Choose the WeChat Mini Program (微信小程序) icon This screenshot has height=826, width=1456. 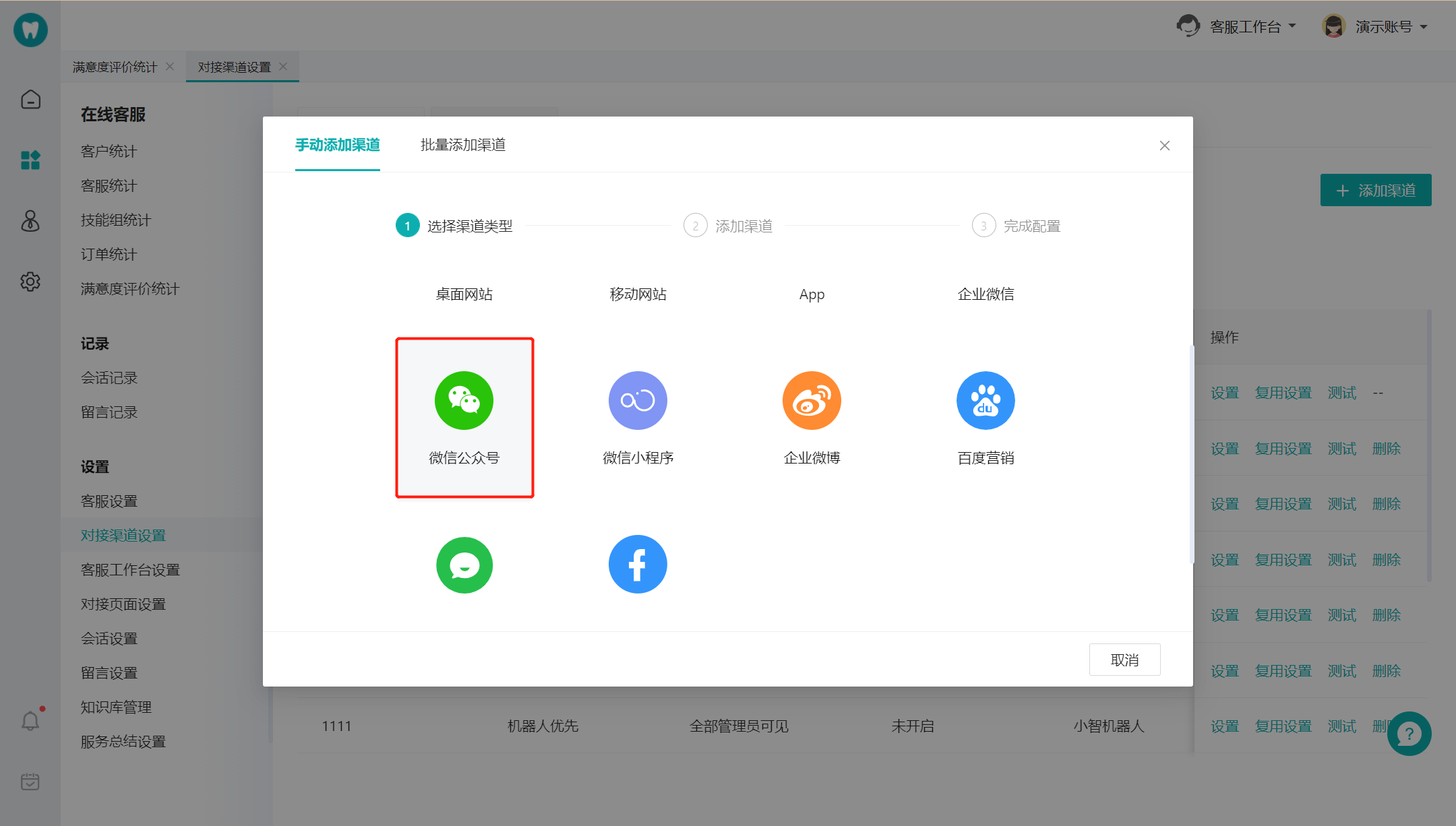click(638, 400)
